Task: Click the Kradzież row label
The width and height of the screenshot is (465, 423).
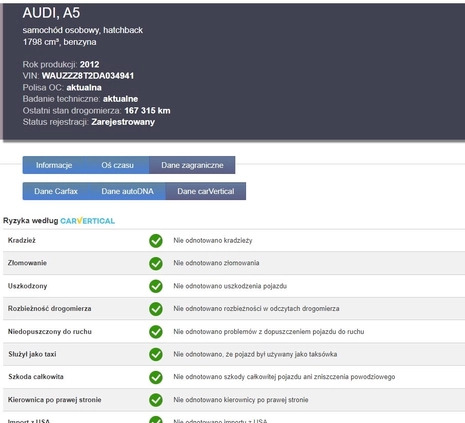Action: (22, 240)
